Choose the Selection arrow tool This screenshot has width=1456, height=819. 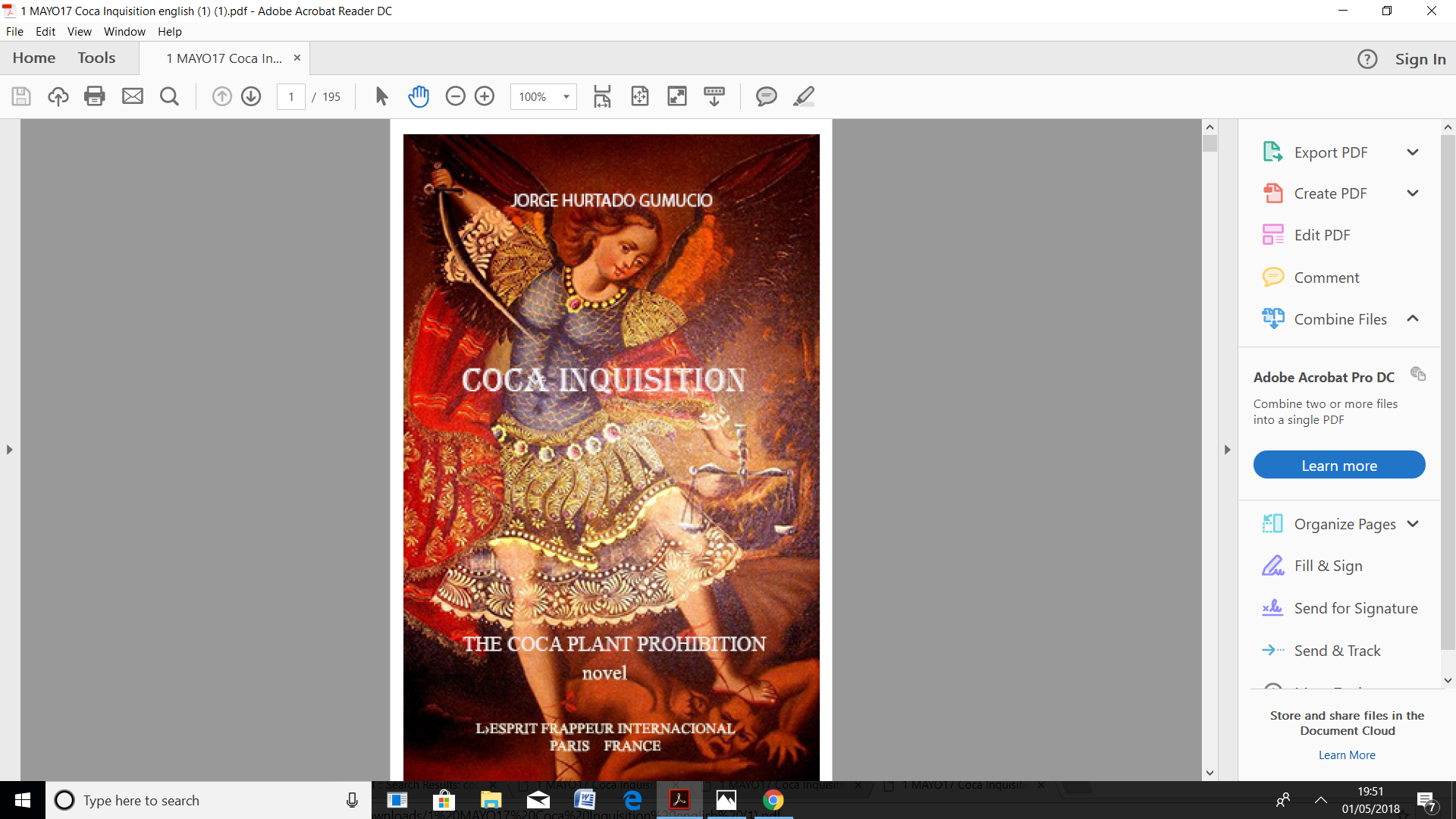(x=381, y=96)
